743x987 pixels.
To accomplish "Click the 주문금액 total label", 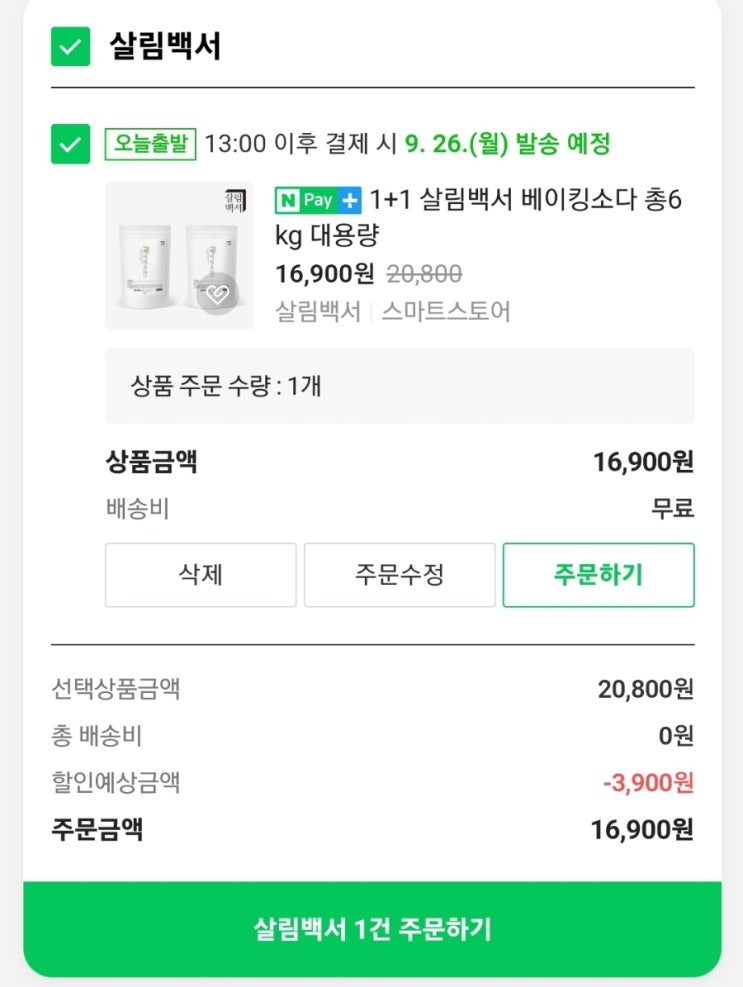I will 97,829.
